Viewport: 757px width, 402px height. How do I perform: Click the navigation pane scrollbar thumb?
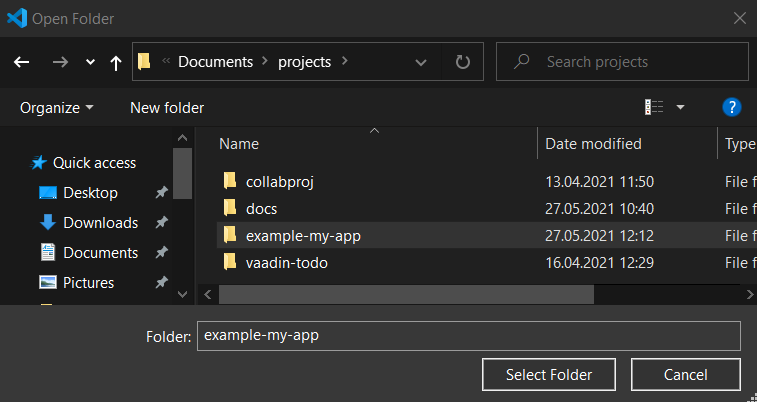(182, 174)
